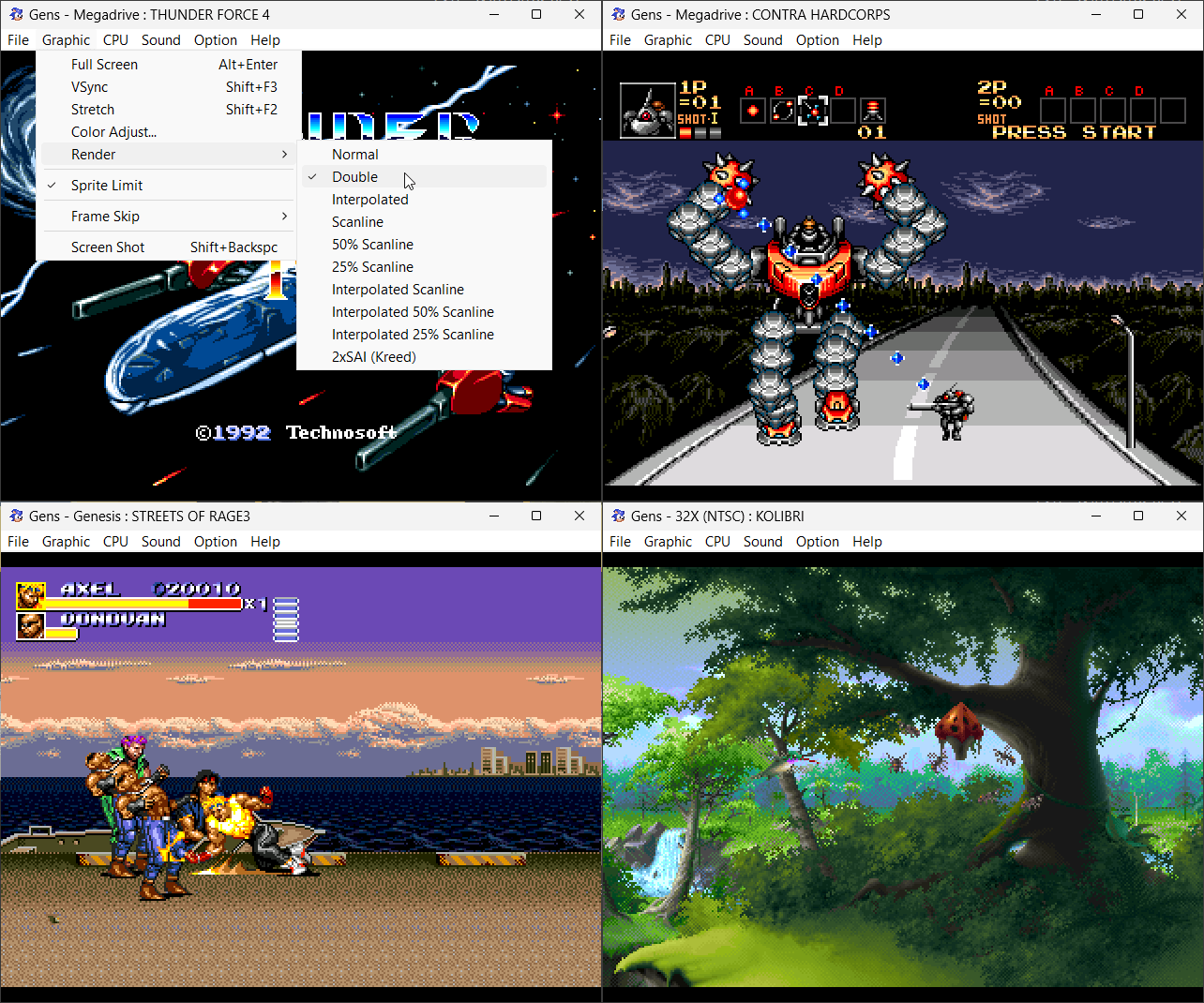Open Sound menu in Streets of Rage3 window

[160, 541]
